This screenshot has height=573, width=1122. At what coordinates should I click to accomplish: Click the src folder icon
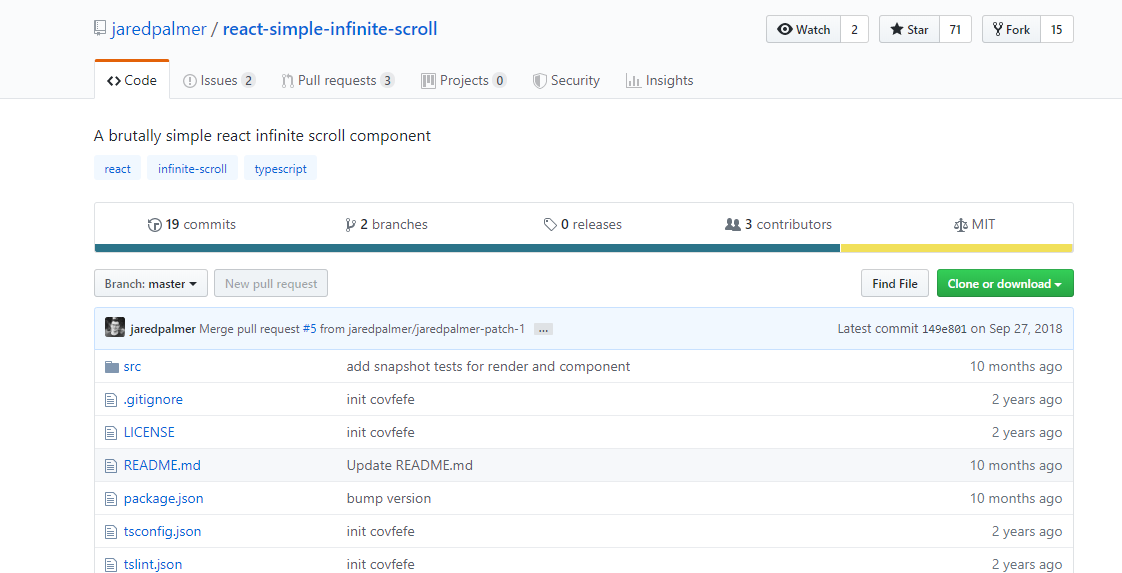pos(112,367)
